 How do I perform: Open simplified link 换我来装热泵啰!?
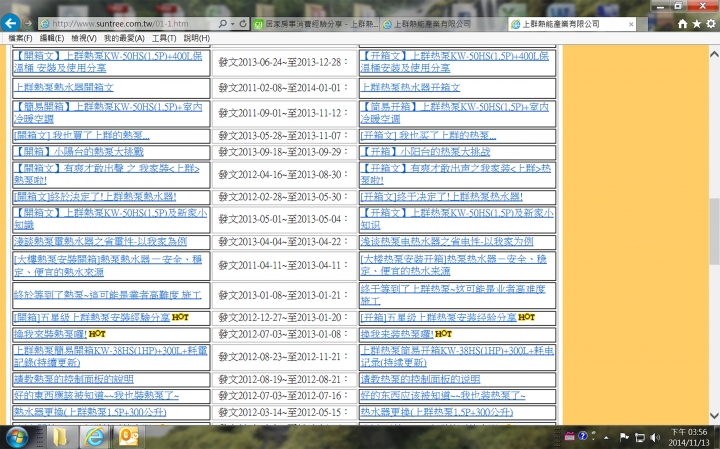click(397, 334)
